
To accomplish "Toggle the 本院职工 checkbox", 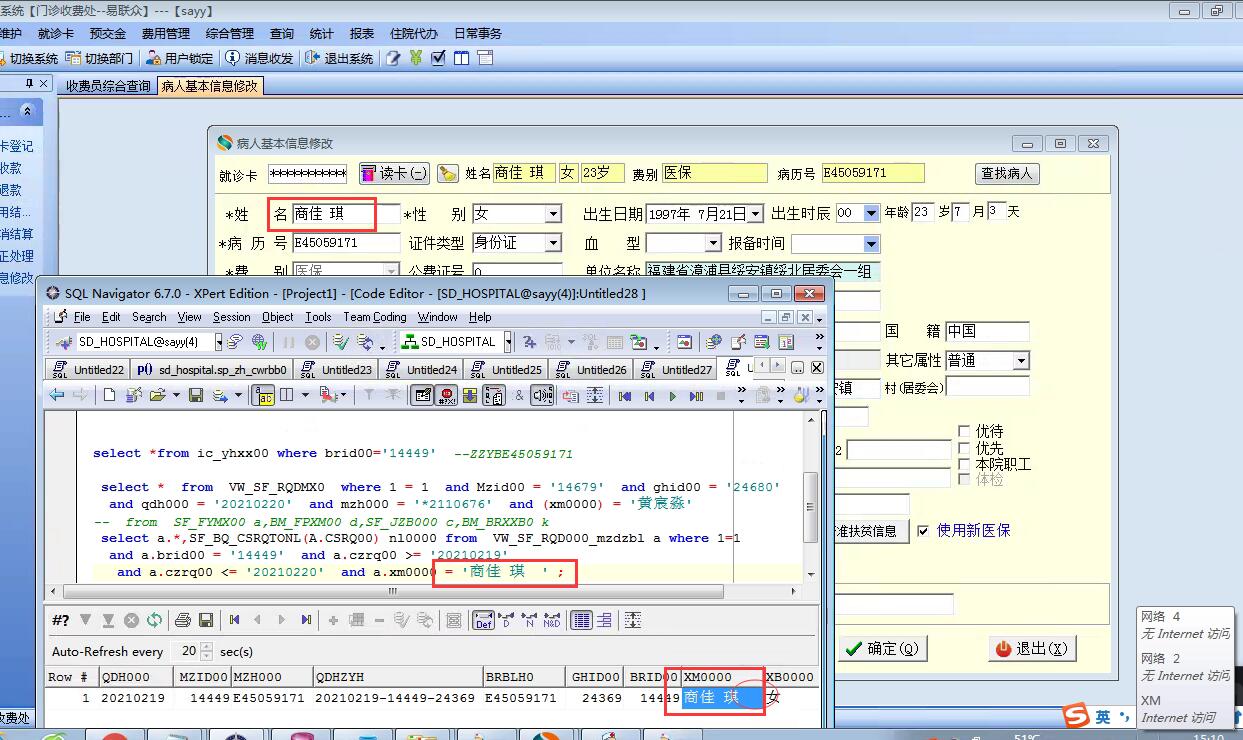I will (964, 464).
